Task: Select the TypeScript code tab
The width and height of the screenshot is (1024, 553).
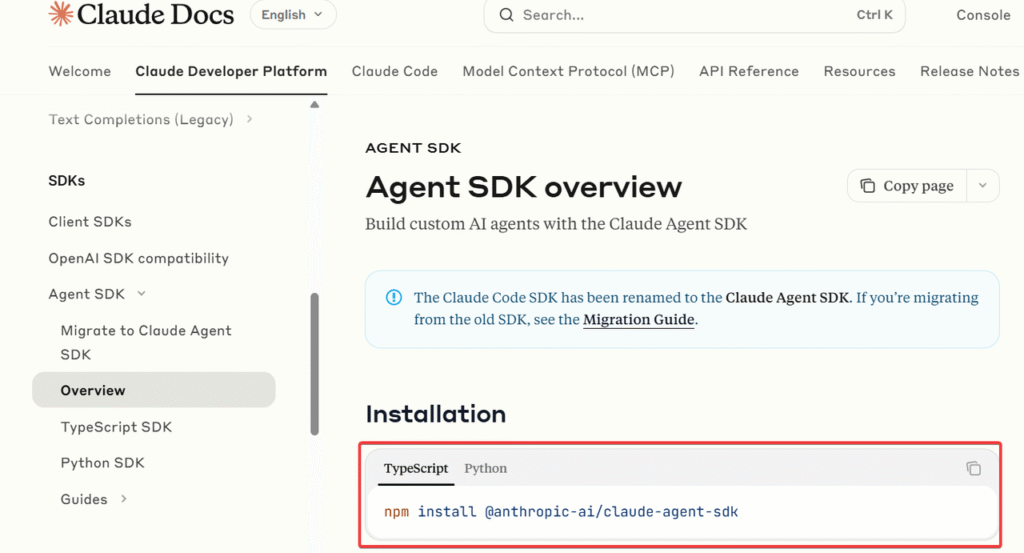Action: pos(416,468)
